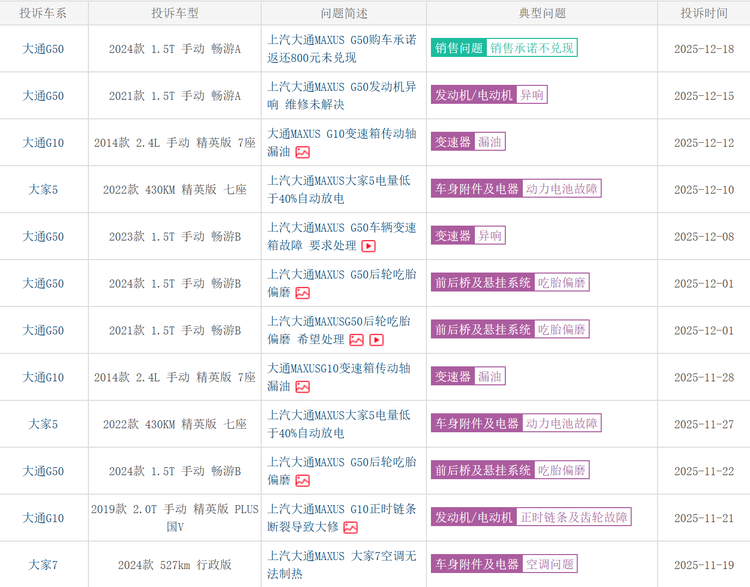This screenshot has height=587, width=750.
Task: Select the 投诉车系 column header
Action: click(x=43, y=13)
